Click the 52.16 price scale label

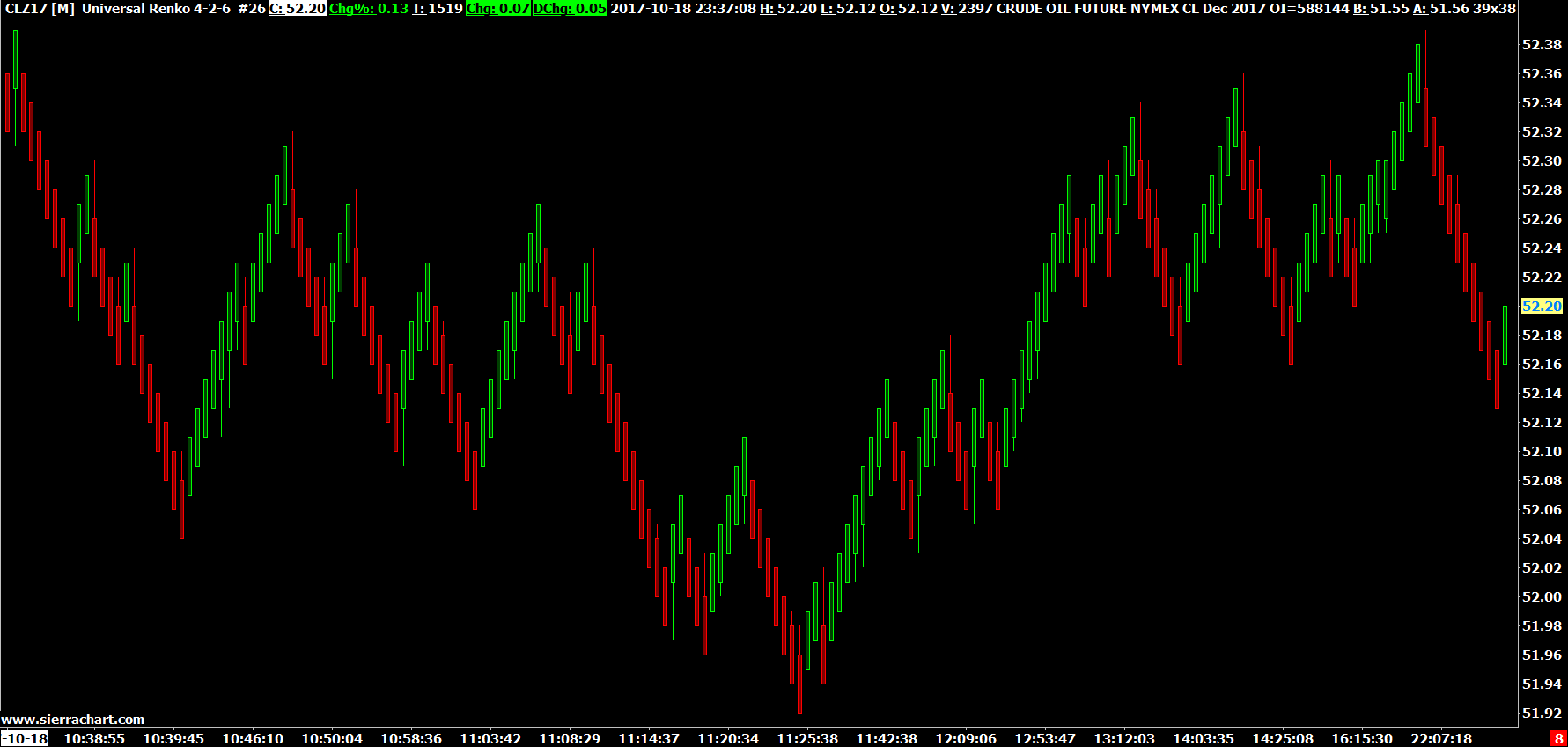[x=1542, y=365]
